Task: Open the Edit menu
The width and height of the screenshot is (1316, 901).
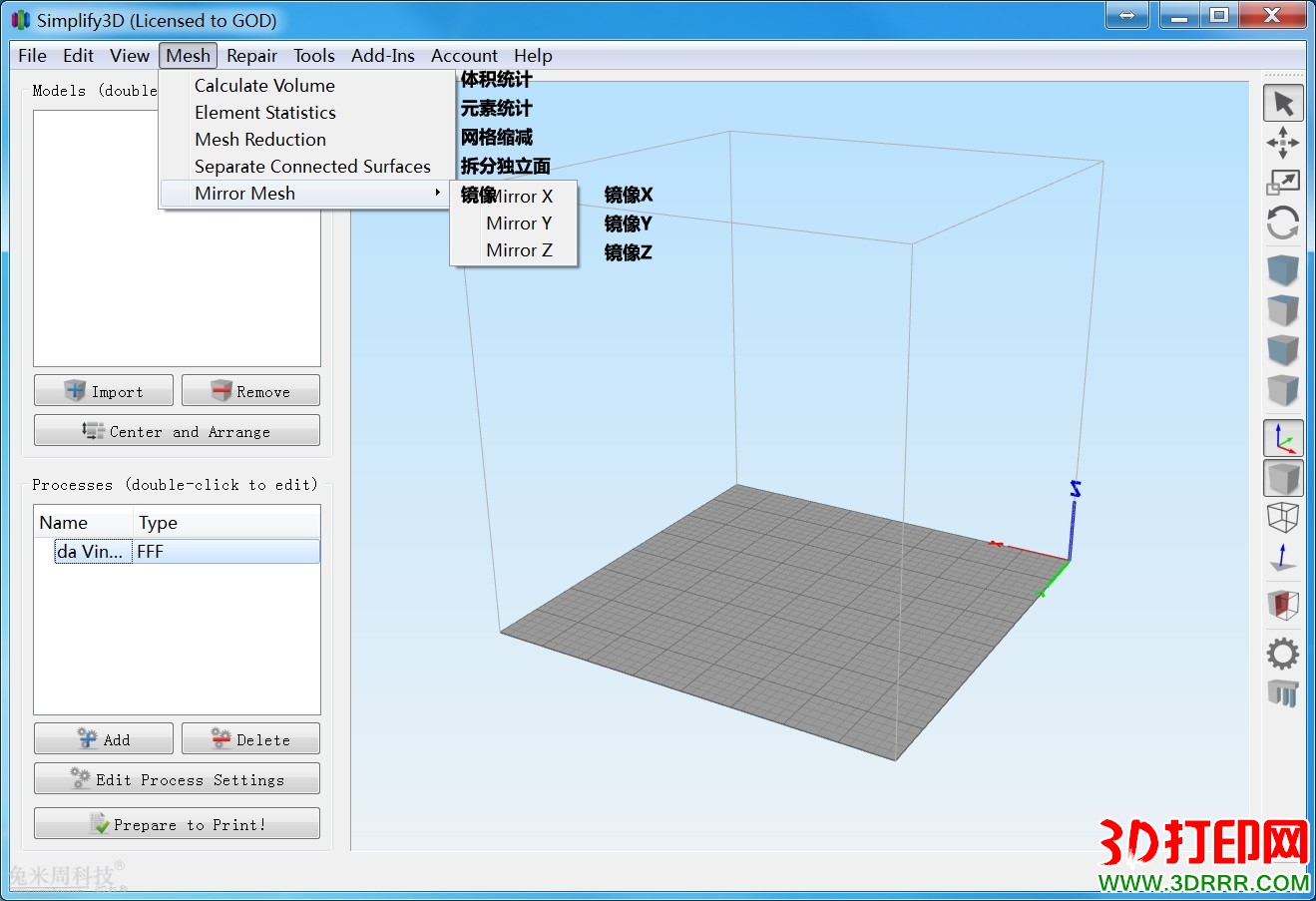Action: pyautogui.click(x=78, y=56)
